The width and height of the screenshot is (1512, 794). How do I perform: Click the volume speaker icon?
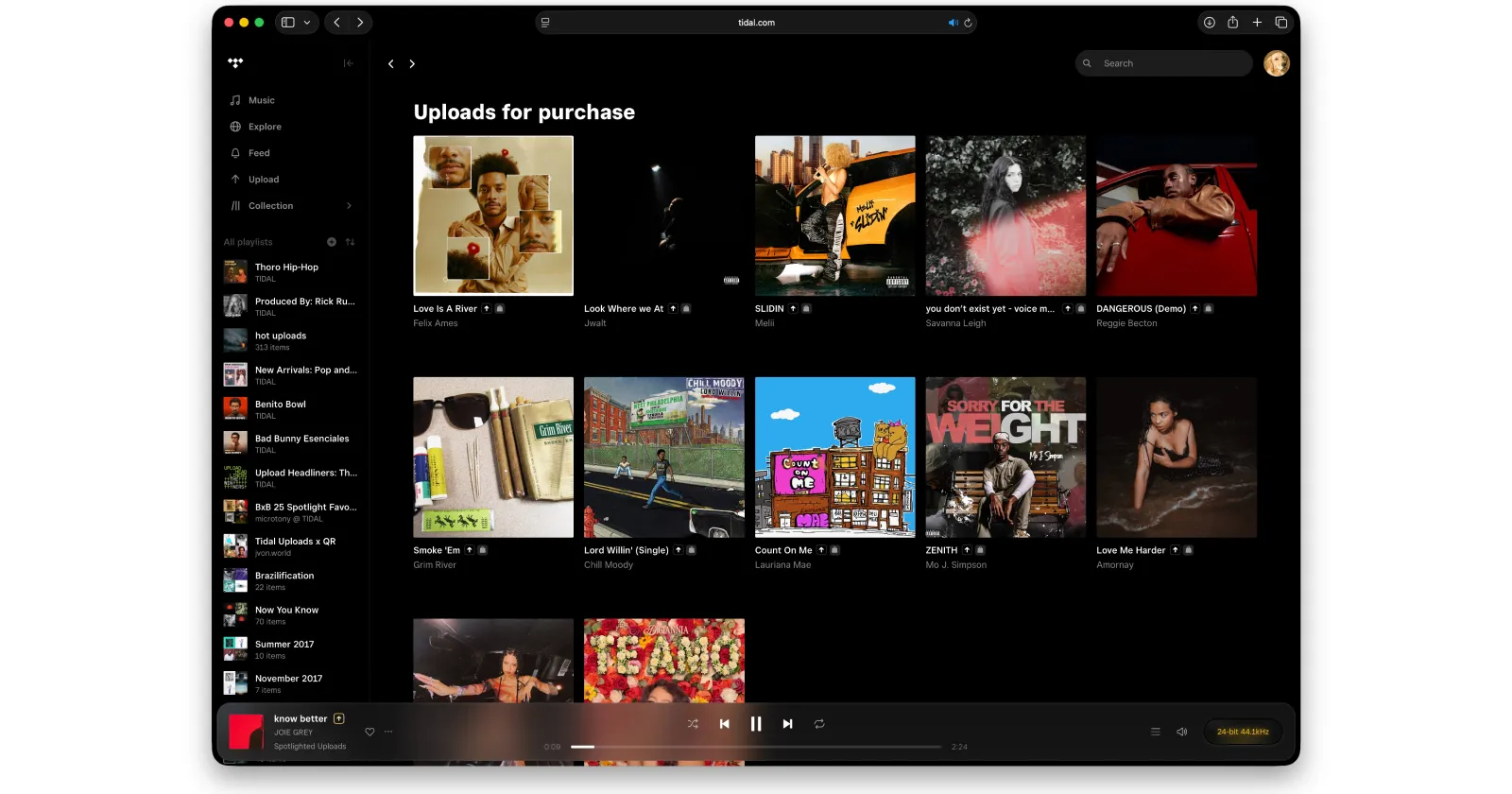(x=1181, y=732)
